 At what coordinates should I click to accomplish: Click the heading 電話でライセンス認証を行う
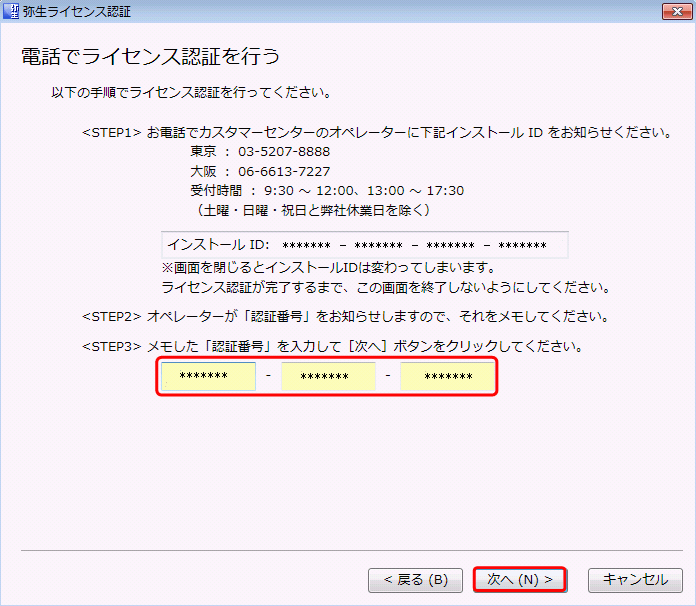click(x=150, y=56)
